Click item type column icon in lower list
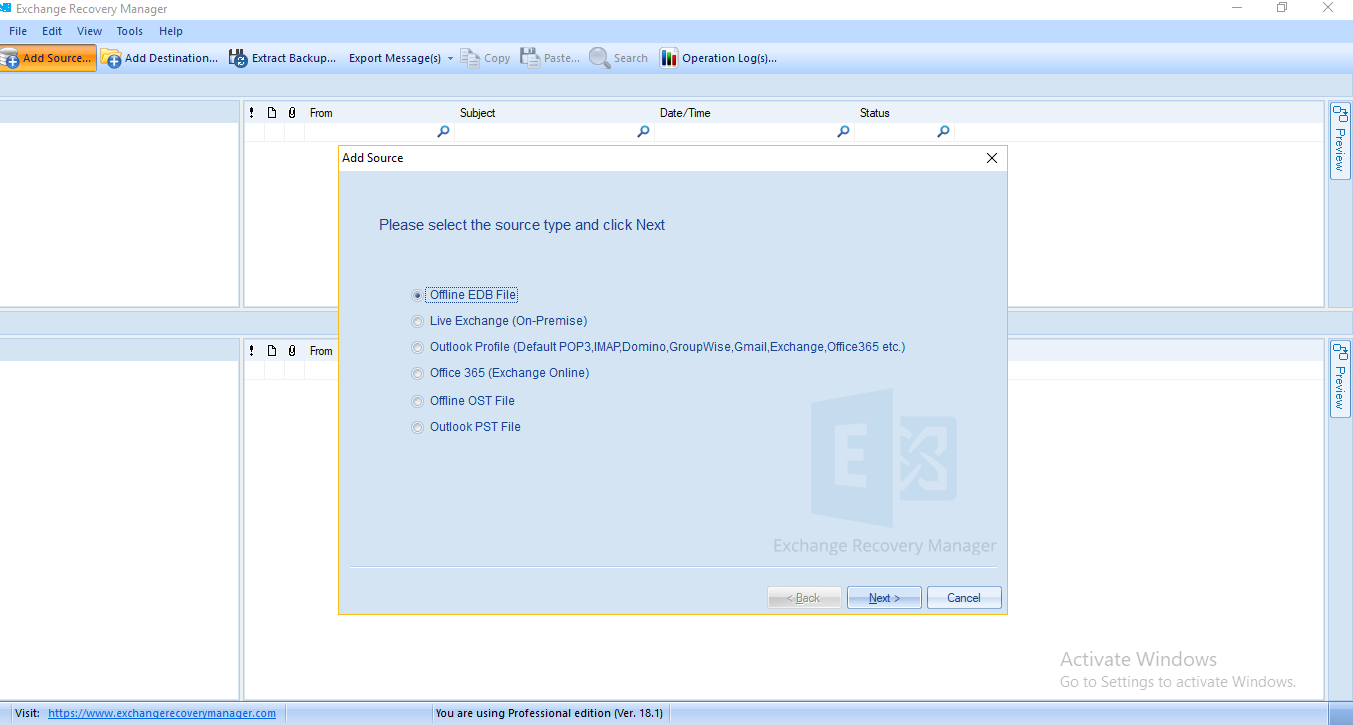Viewport: 1353px width, 725px height. 272,351
